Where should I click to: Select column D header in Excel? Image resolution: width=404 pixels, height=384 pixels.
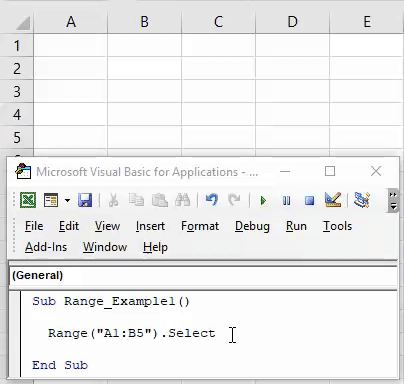(292, 22)
